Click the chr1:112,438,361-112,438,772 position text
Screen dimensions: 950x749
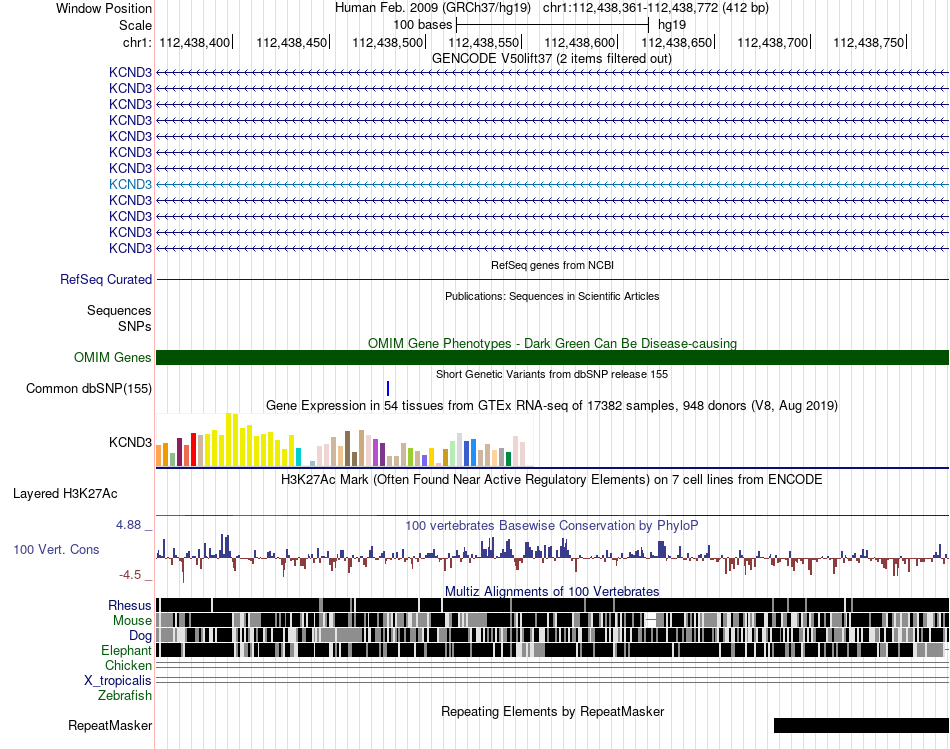(656, 8)
